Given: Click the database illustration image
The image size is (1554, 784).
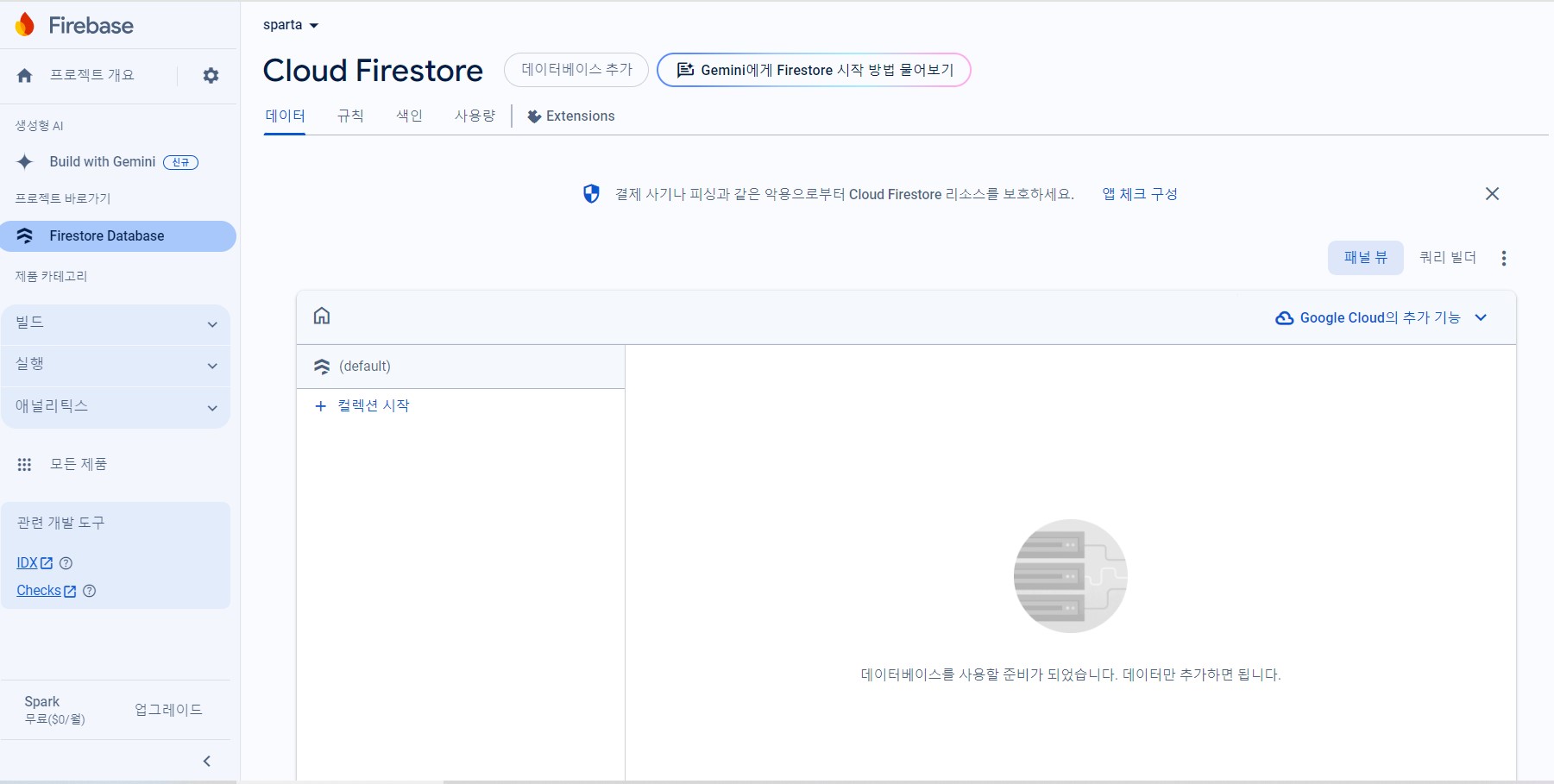Looking at the screenshot, I should (x=1070, y=576).
